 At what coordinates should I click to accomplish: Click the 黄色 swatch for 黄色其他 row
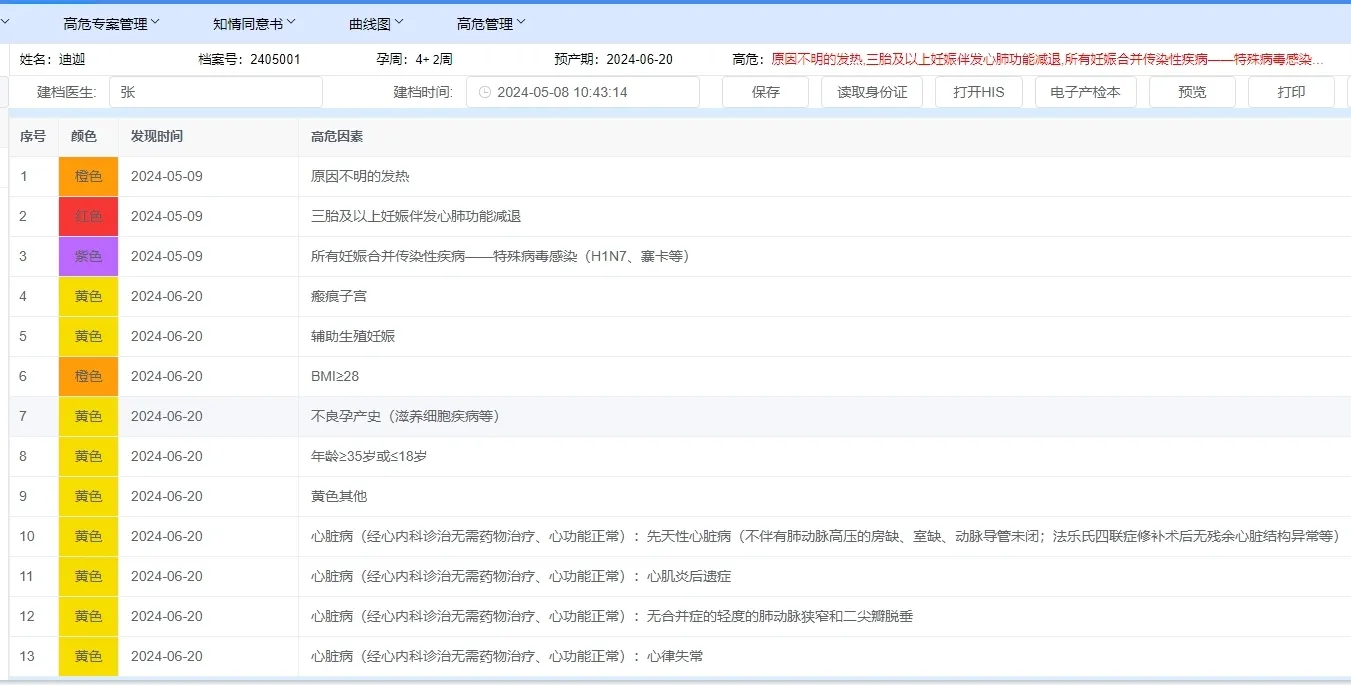pos(89,496)
